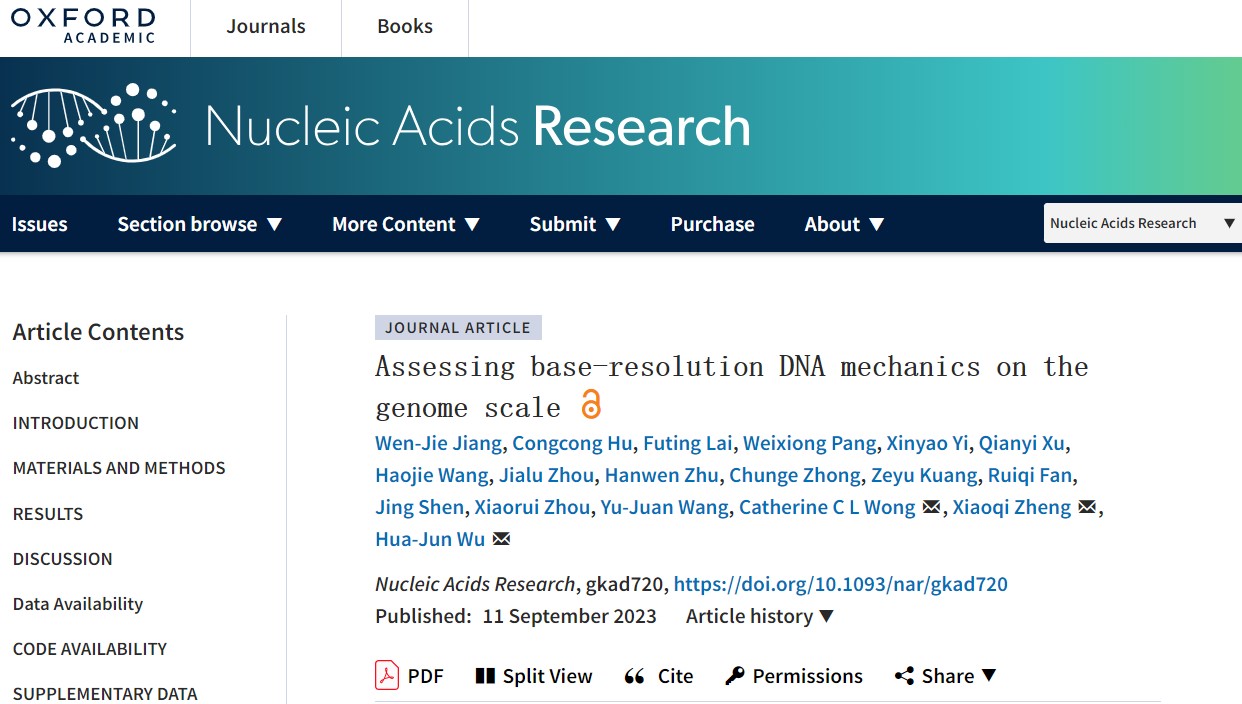
Task: Click the Oxford Academic logo
Action: pyautogui.click(x=83, y=26)
